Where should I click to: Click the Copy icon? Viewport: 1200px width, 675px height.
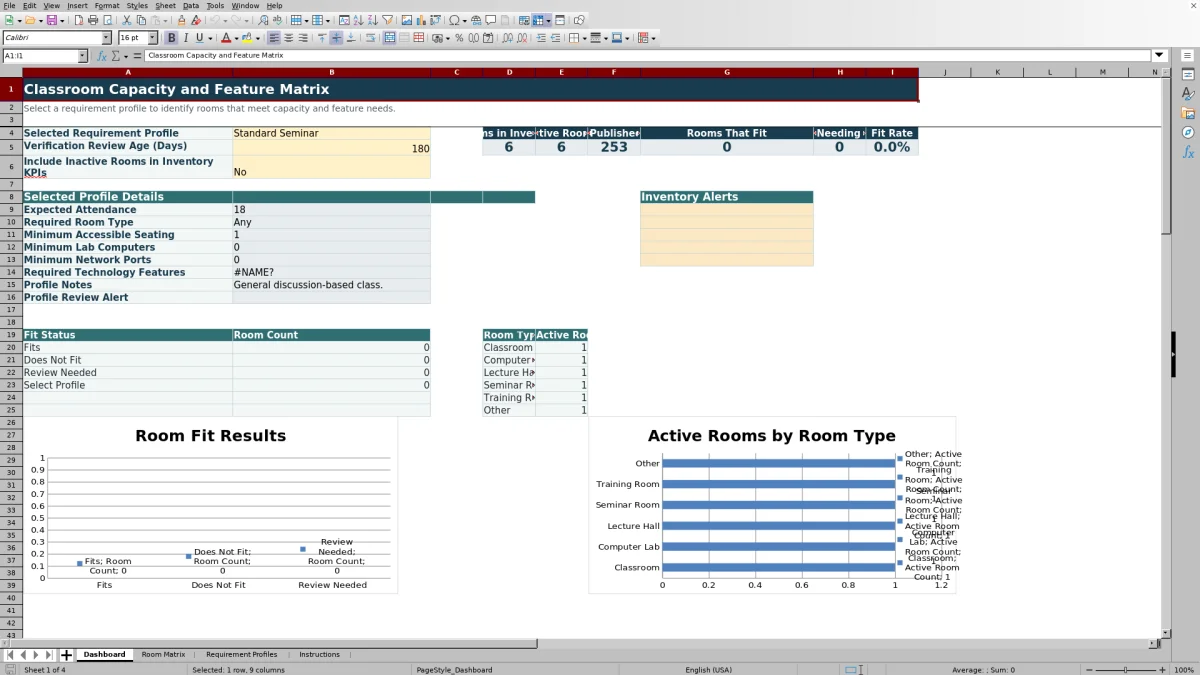(141, 20)
